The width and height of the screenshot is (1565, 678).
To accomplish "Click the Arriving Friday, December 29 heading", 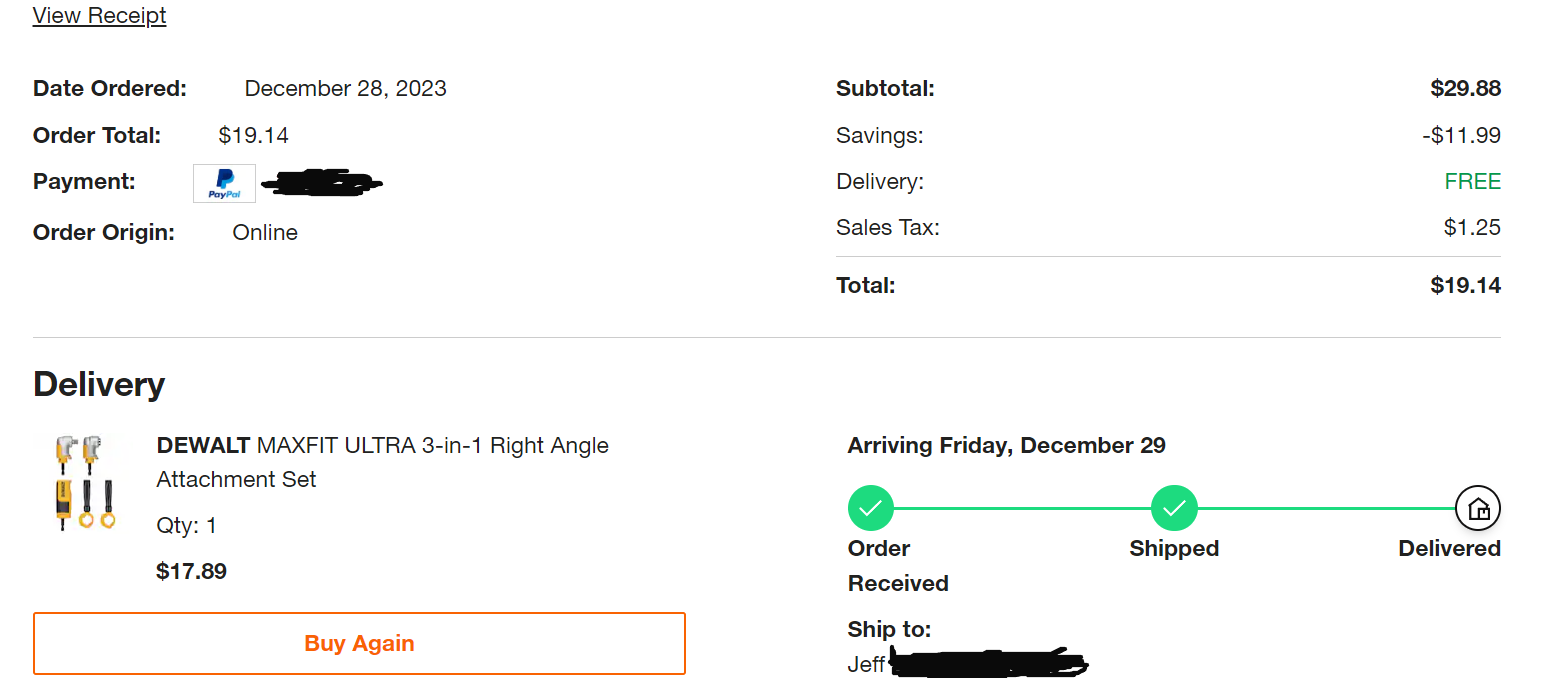I will 1006,445.
